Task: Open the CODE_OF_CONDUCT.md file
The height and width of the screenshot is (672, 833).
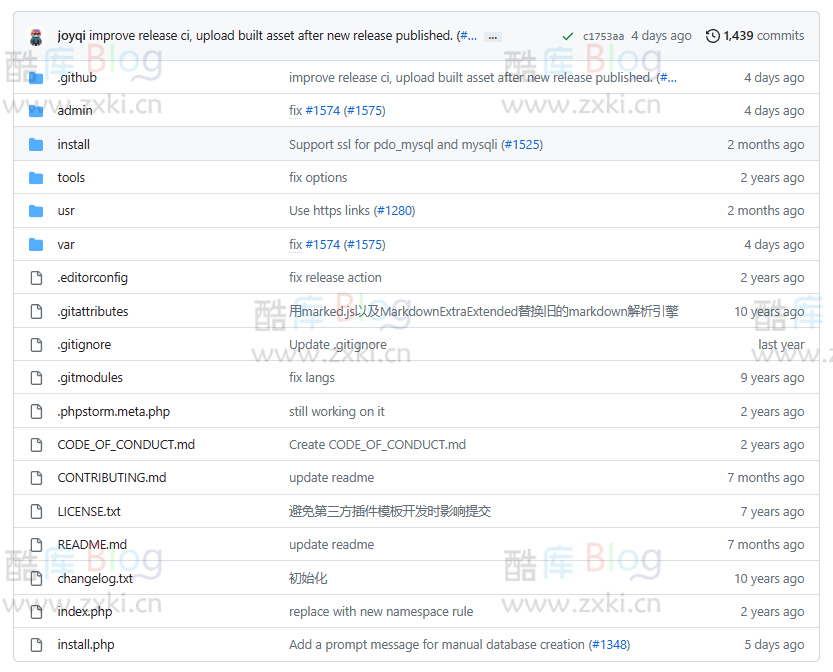Action: pyautogui.click(x=126, y=444)
